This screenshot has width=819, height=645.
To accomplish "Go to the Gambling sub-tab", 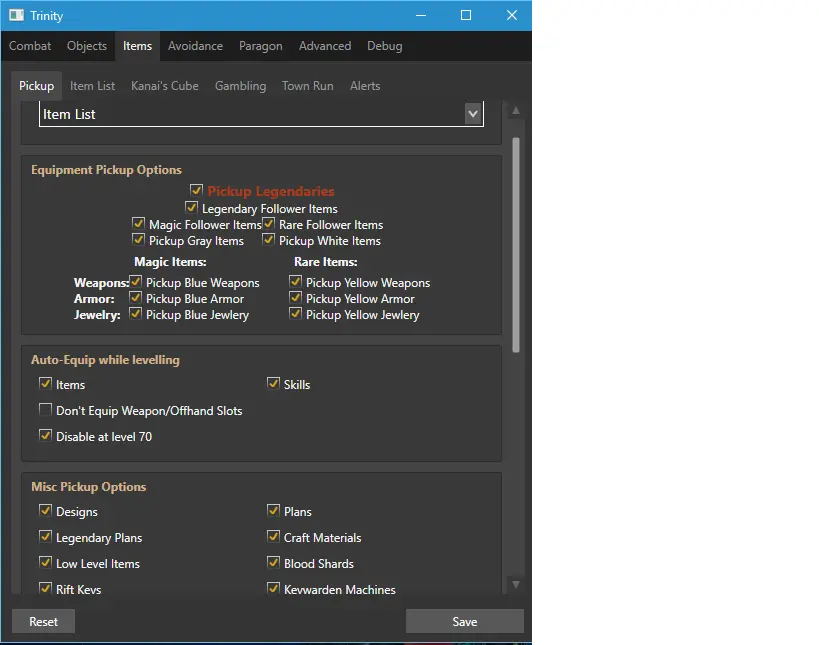I will point(240,86).
